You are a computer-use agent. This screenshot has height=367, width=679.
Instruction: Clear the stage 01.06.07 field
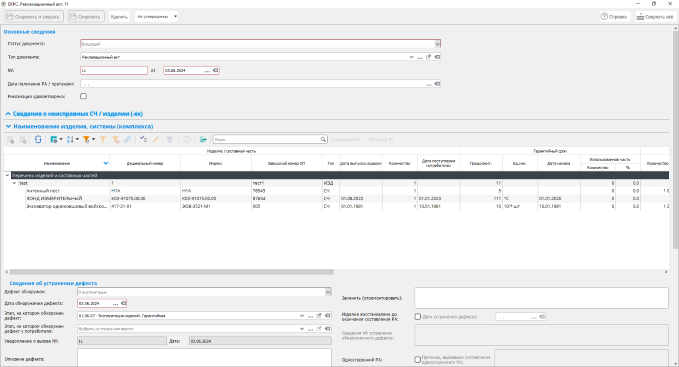click(x=327, y=316)
